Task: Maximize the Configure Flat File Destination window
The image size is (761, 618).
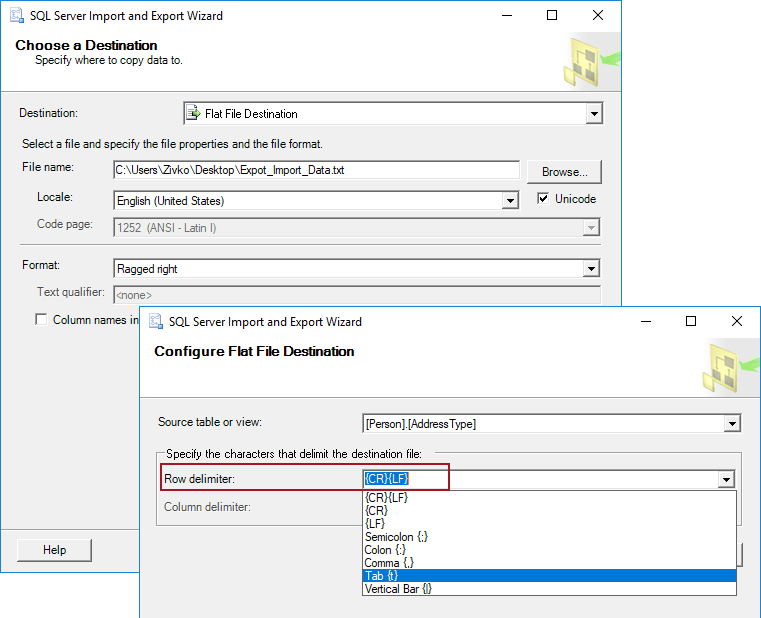Action: click(691, 321)
